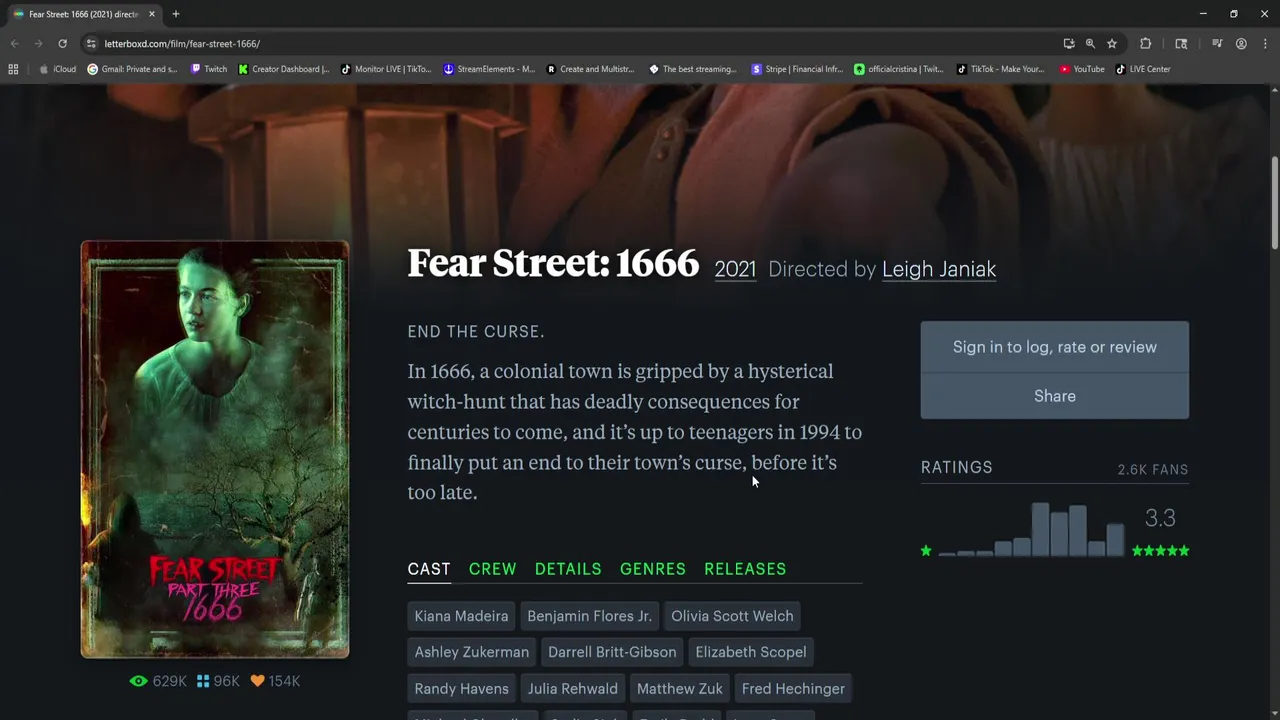
Task: Open the StreamElements bookmark
Action: [x=489, y=69]
